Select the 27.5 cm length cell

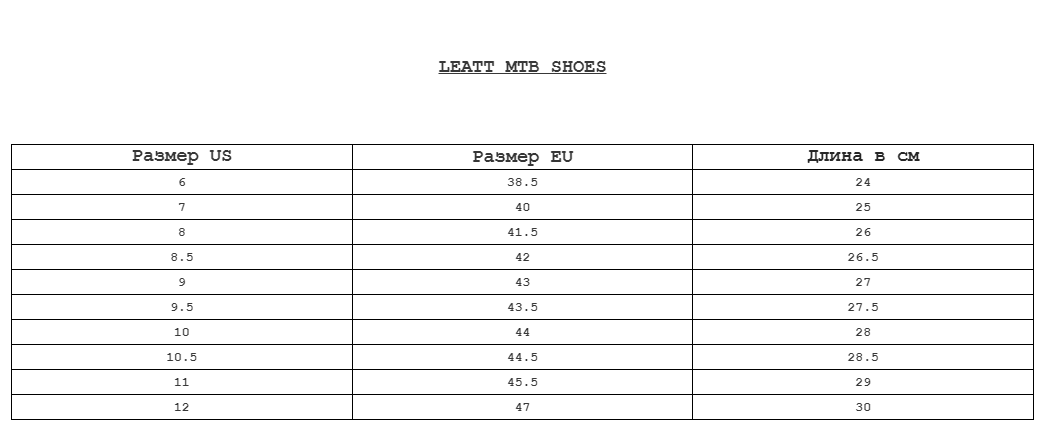[862, 307]
